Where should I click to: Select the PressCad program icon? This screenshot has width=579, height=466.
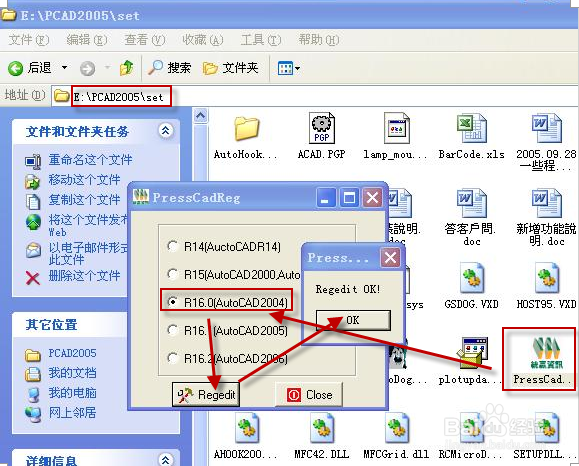tap(547, 353)
